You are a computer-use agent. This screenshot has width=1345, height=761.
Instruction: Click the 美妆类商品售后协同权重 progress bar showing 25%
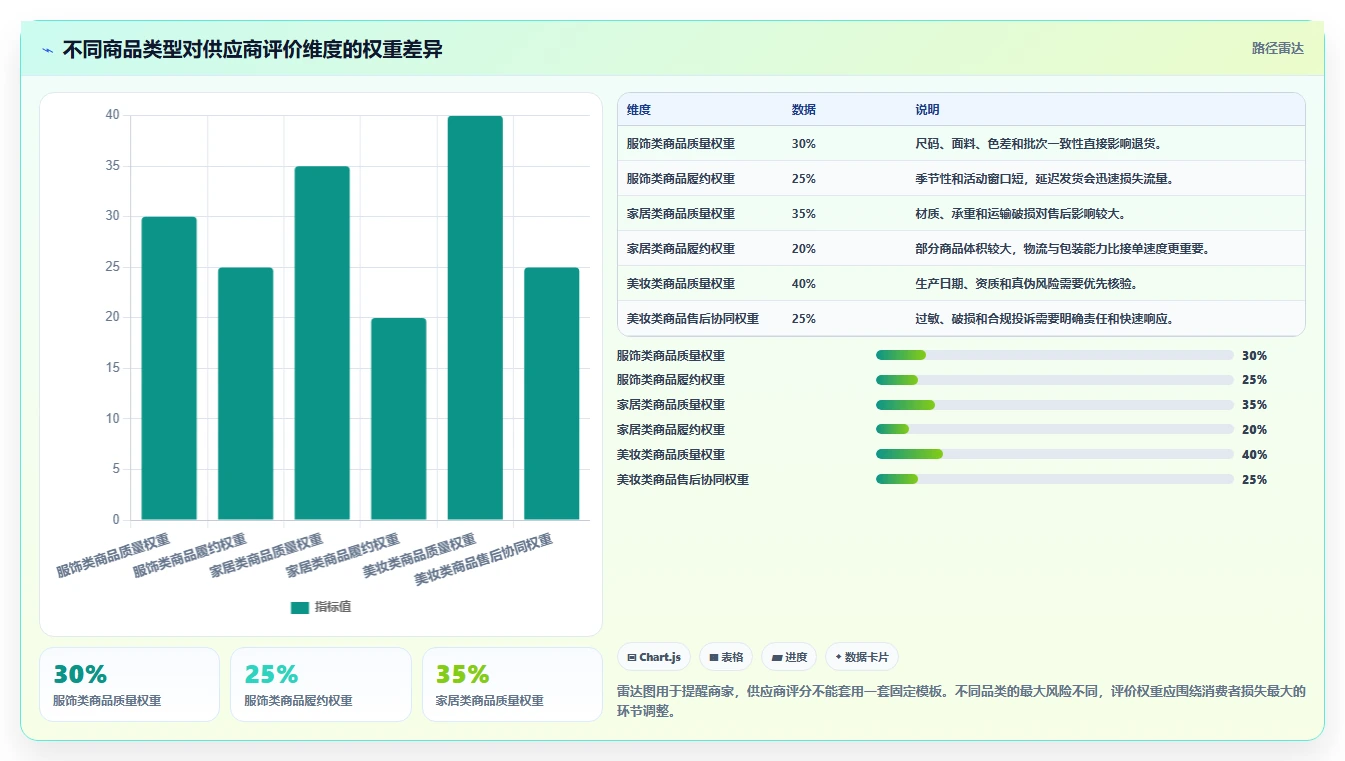[x=1054, y=480]
